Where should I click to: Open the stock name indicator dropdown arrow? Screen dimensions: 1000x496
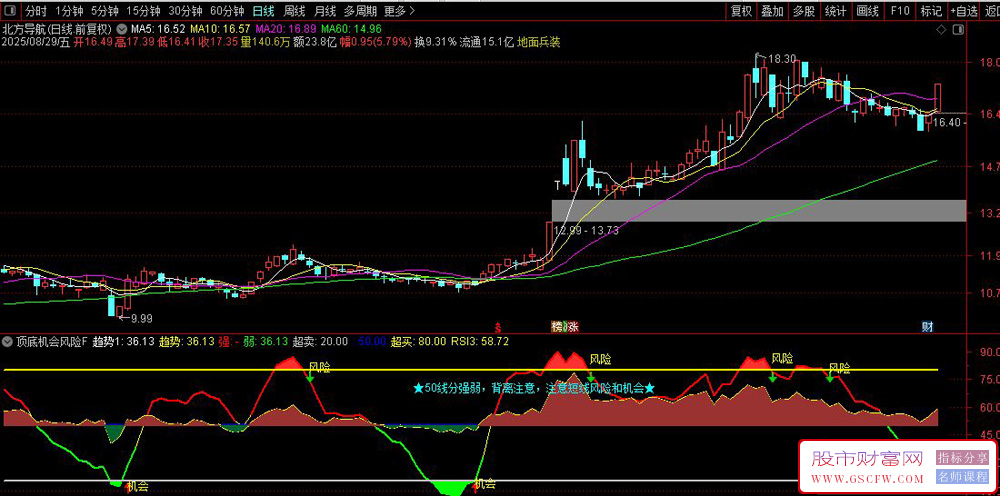point(121,29)
